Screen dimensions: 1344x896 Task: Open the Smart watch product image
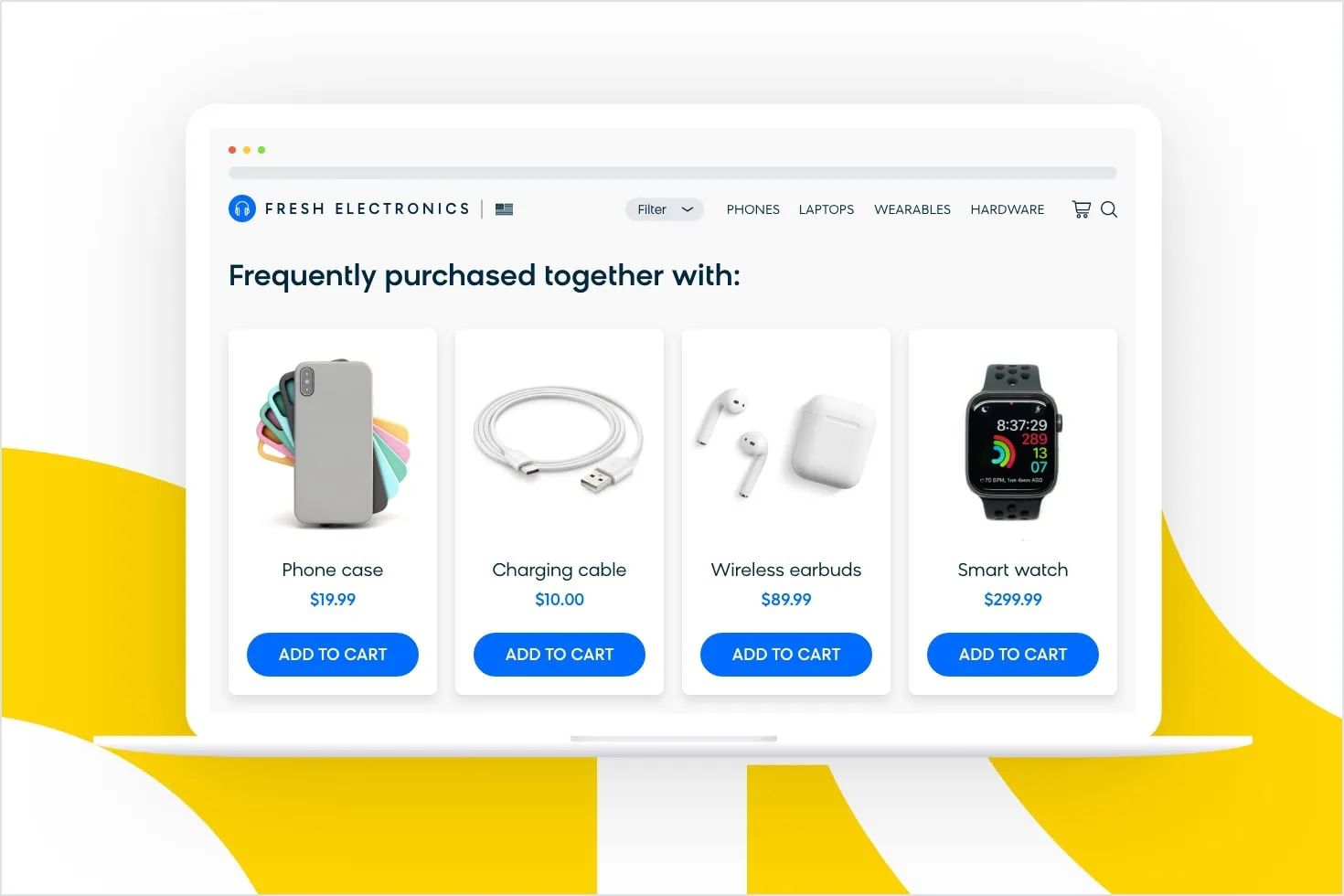(x=1013, y=443)
